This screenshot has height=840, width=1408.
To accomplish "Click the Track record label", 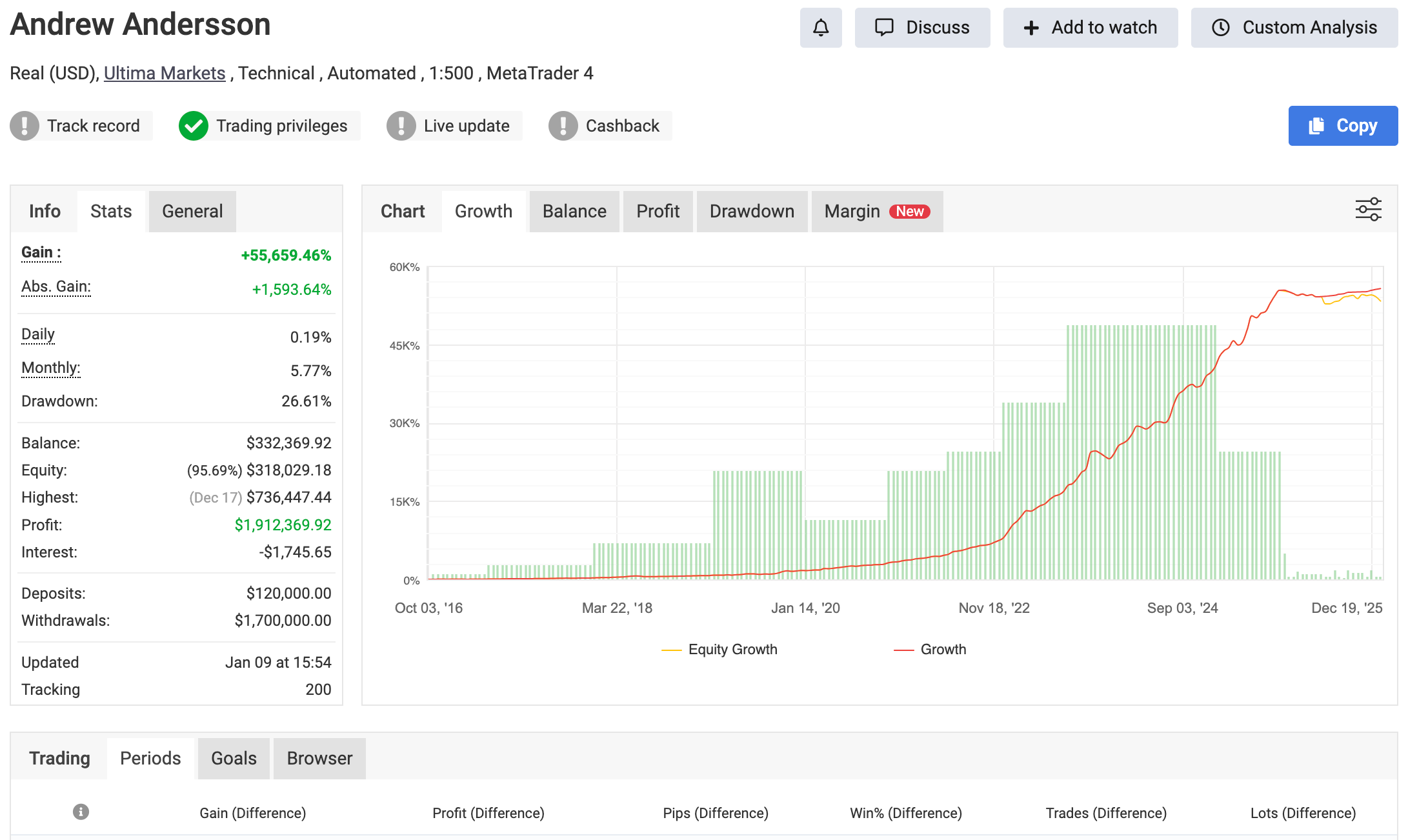I will (x=94, y=126).
